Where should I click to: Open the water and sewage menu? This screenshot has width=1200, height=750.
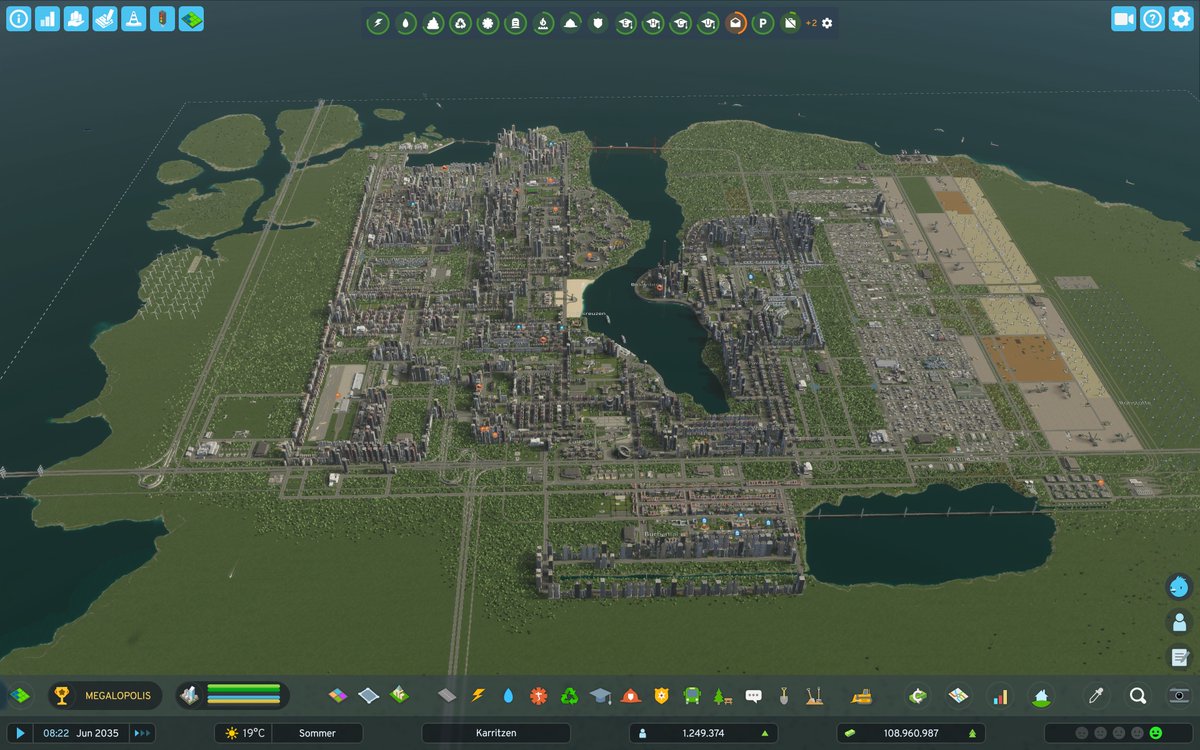[x=508, y=696]
